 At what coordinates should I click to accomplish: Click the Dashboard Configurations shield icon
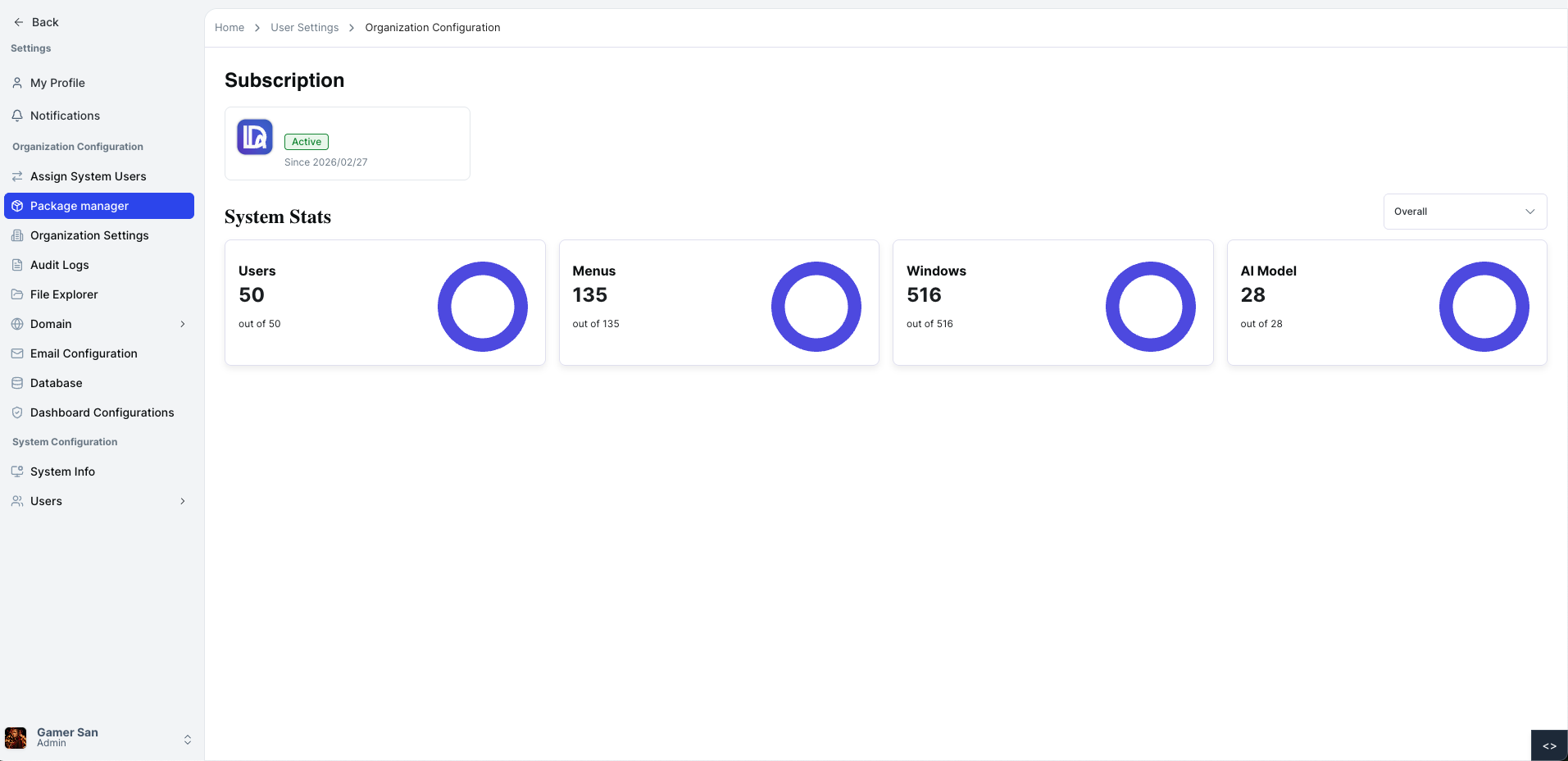pos(18,412)
